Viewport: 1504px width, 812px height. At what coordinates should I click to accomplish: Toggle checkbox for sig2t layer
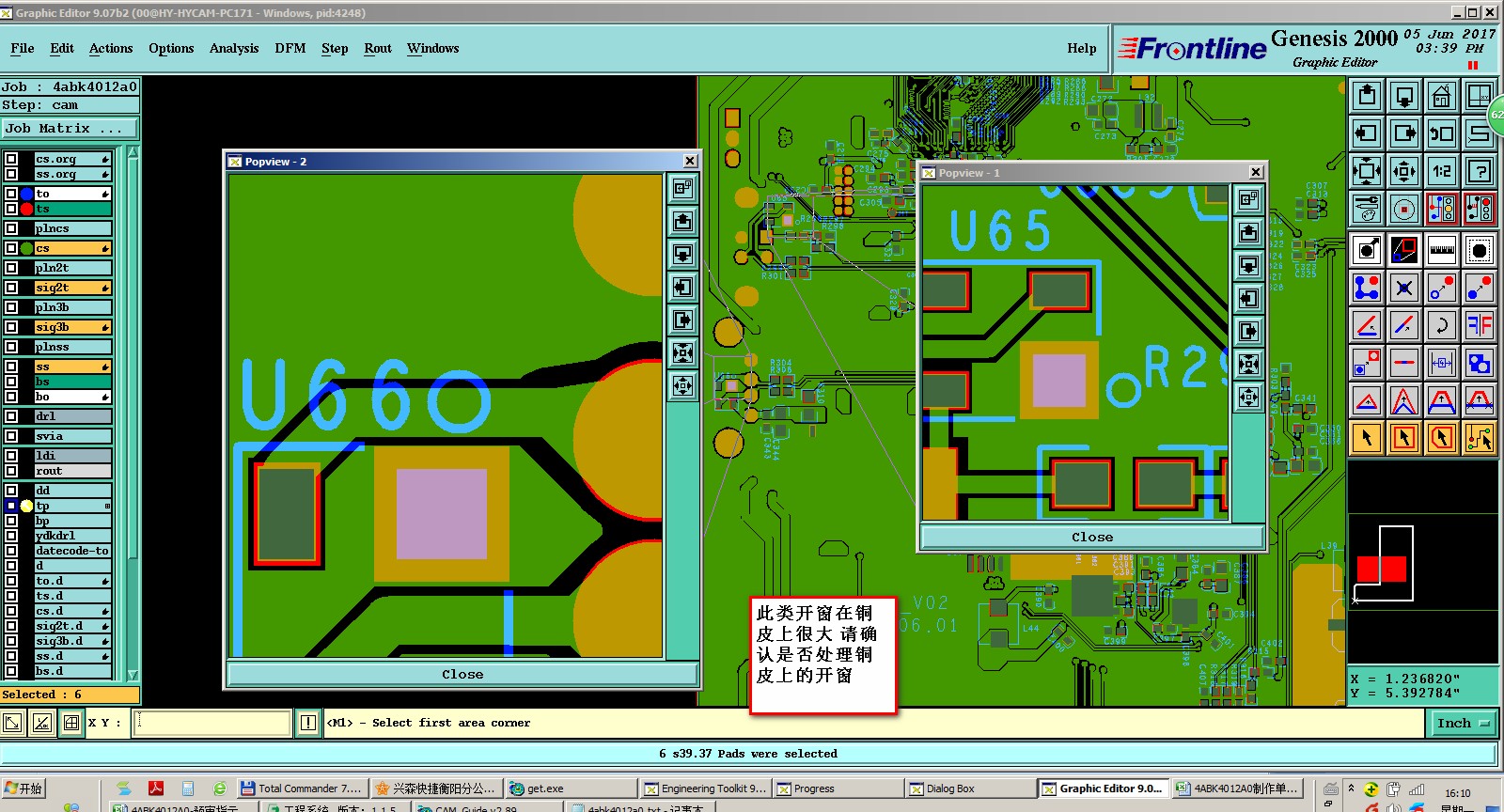(x=11, y=288)
